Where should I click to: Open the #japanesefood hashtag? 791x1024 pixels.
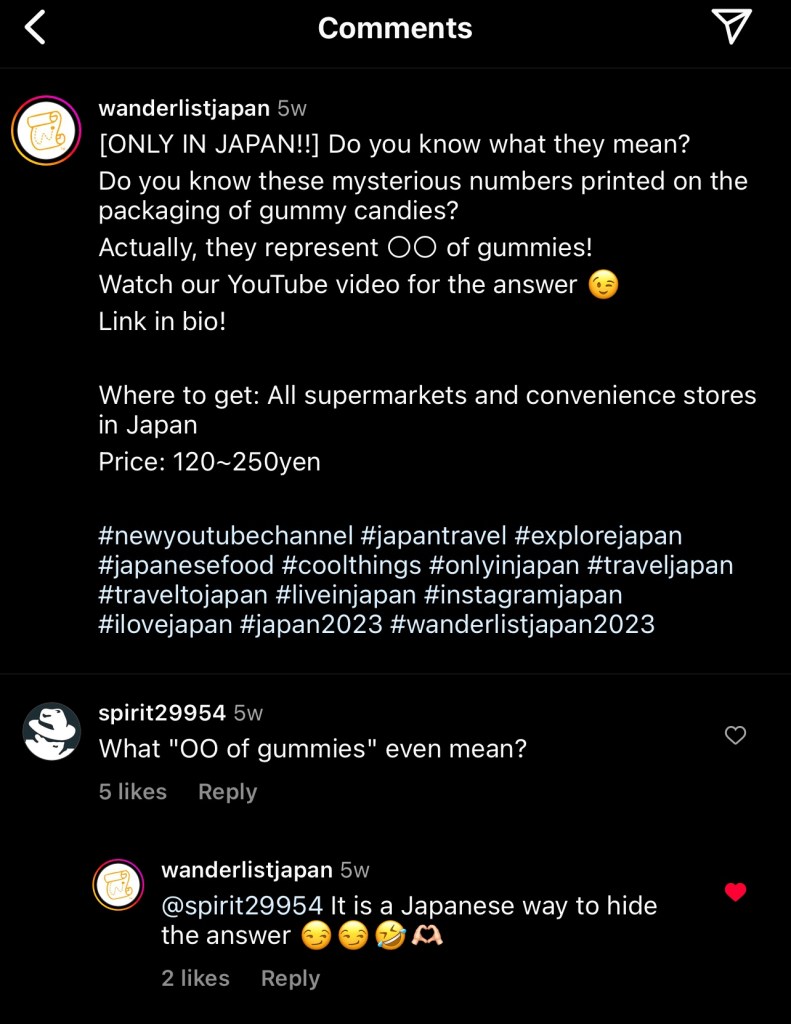pos(186,565)
